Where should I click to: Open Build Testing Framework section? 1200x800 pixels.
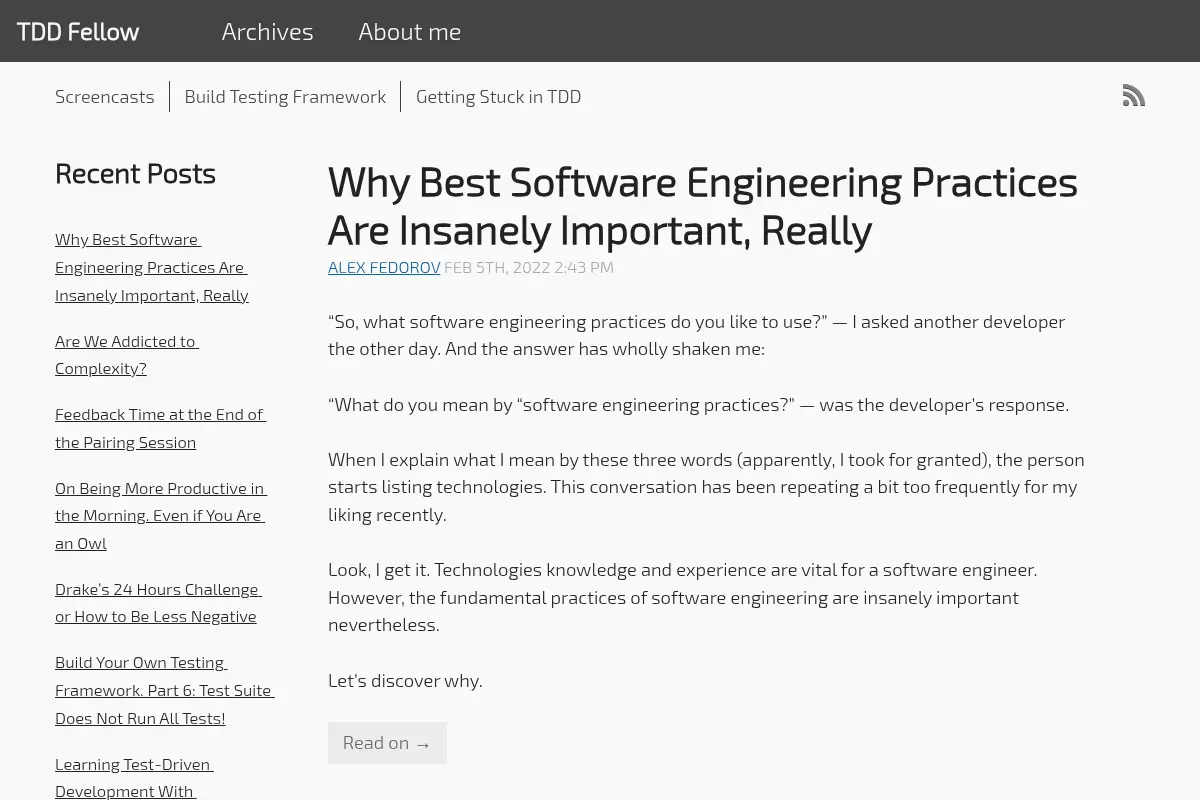(x=285, y=97)
